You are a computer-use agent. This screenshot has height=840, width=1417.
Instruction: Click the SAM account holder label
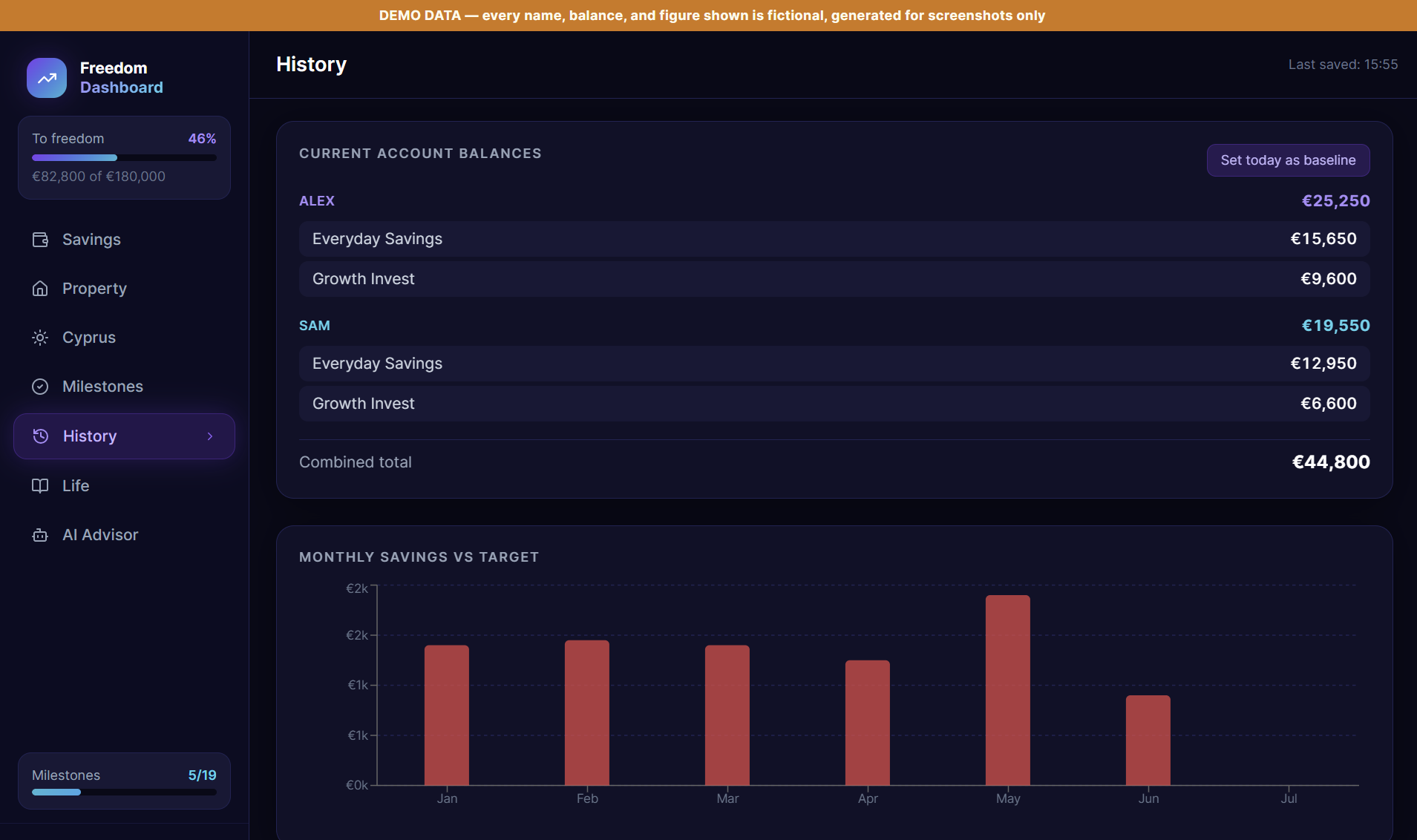pyautogui.click(x=315, y=326)
